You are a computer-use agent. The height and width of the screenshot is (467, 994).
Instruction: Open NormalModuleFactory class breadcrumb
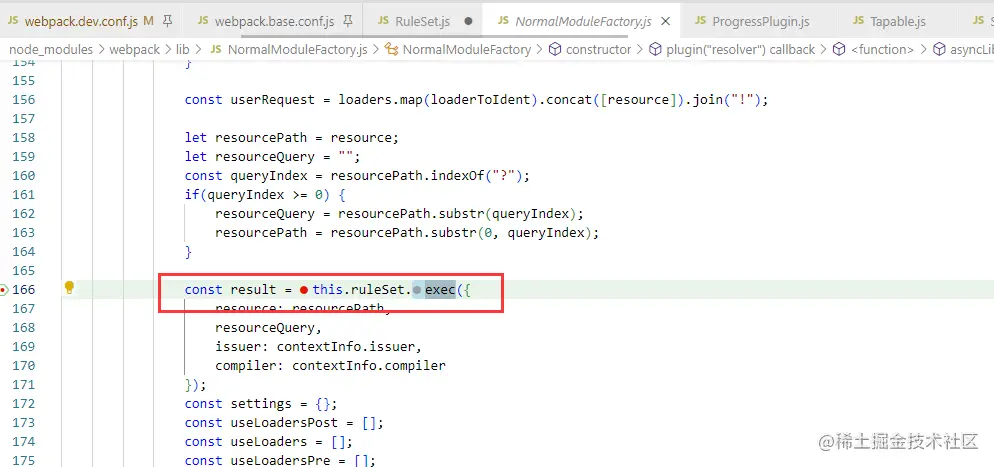(467, 49)
